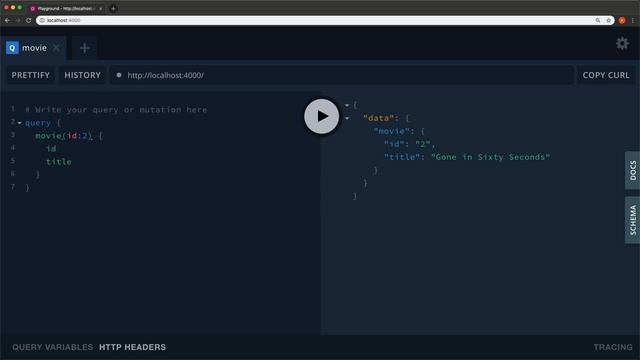This screenshot has width=640, height=360.
Task: Run the query with the play button
Action: (x=322, y=116)
